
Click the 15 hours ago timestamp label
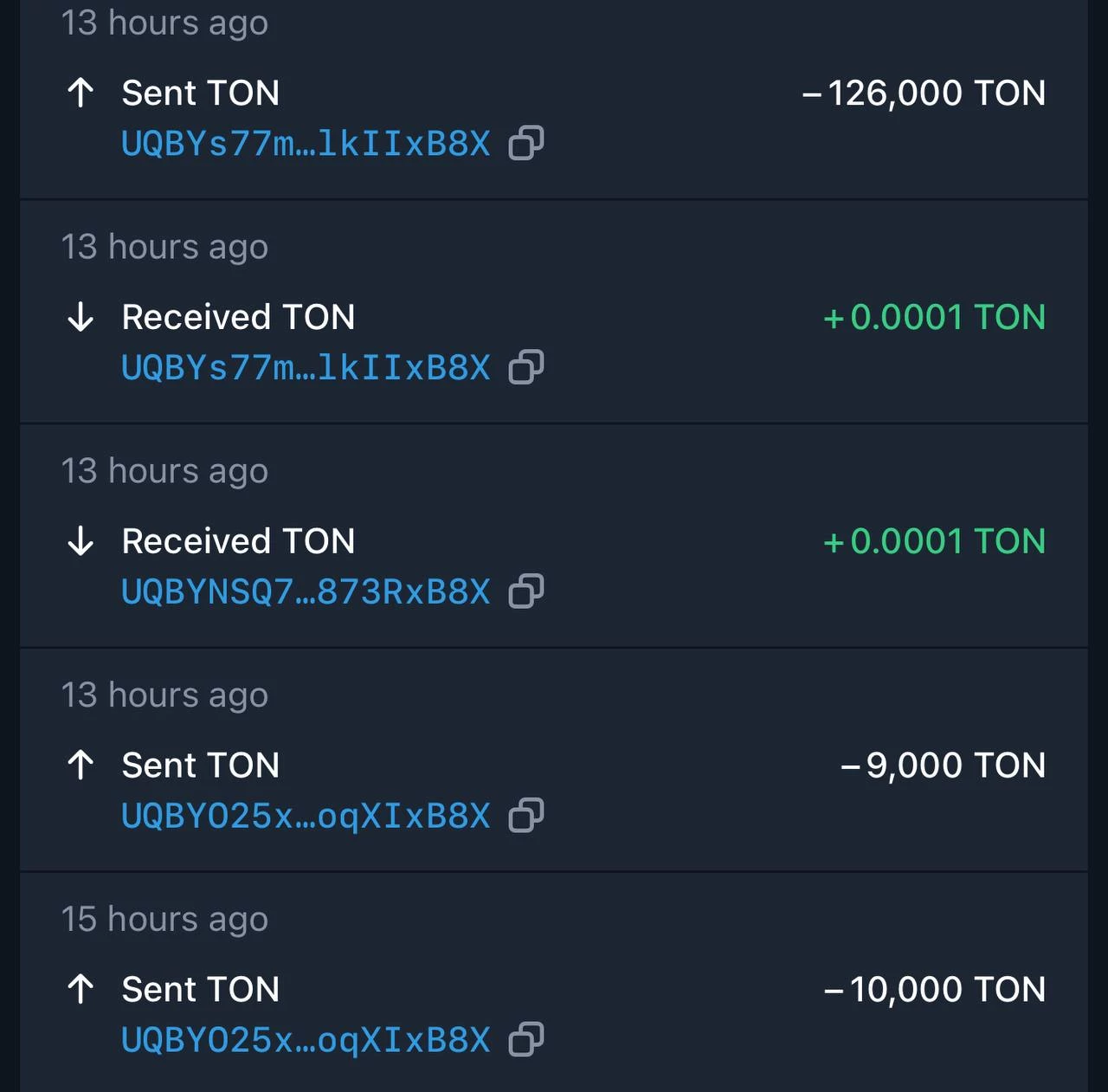[164, 919]
